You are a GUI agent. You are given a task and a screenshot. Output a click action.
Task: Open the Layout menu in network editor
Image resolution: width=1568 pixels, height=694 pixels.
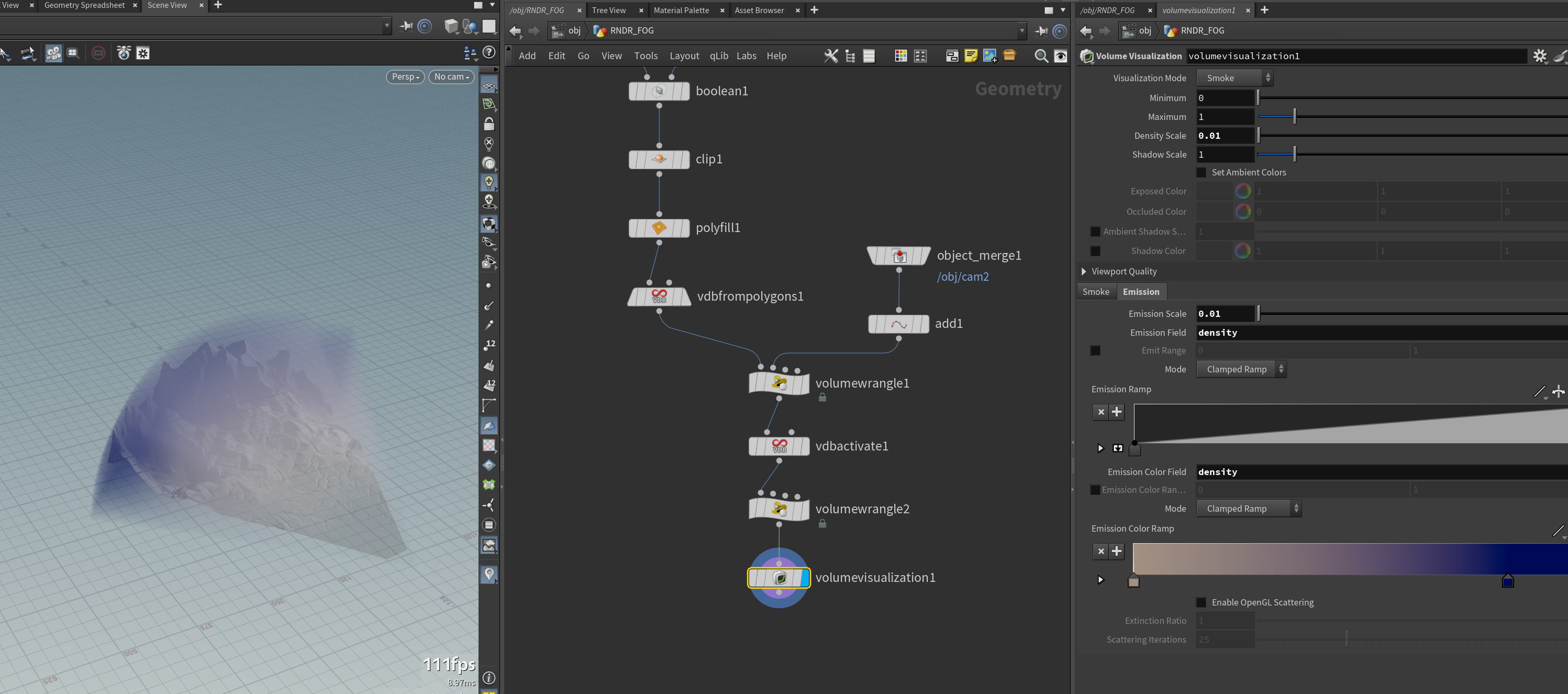[x=684, y=56]
